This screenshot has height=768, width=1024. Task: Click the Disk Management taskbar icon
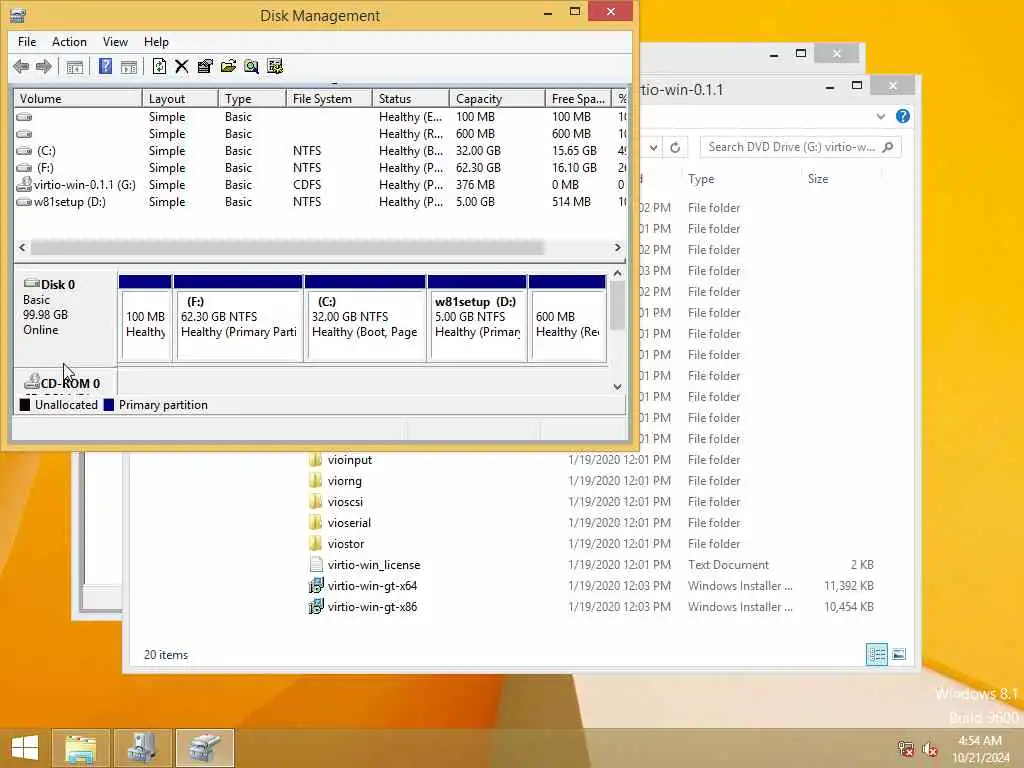point(205,748)
